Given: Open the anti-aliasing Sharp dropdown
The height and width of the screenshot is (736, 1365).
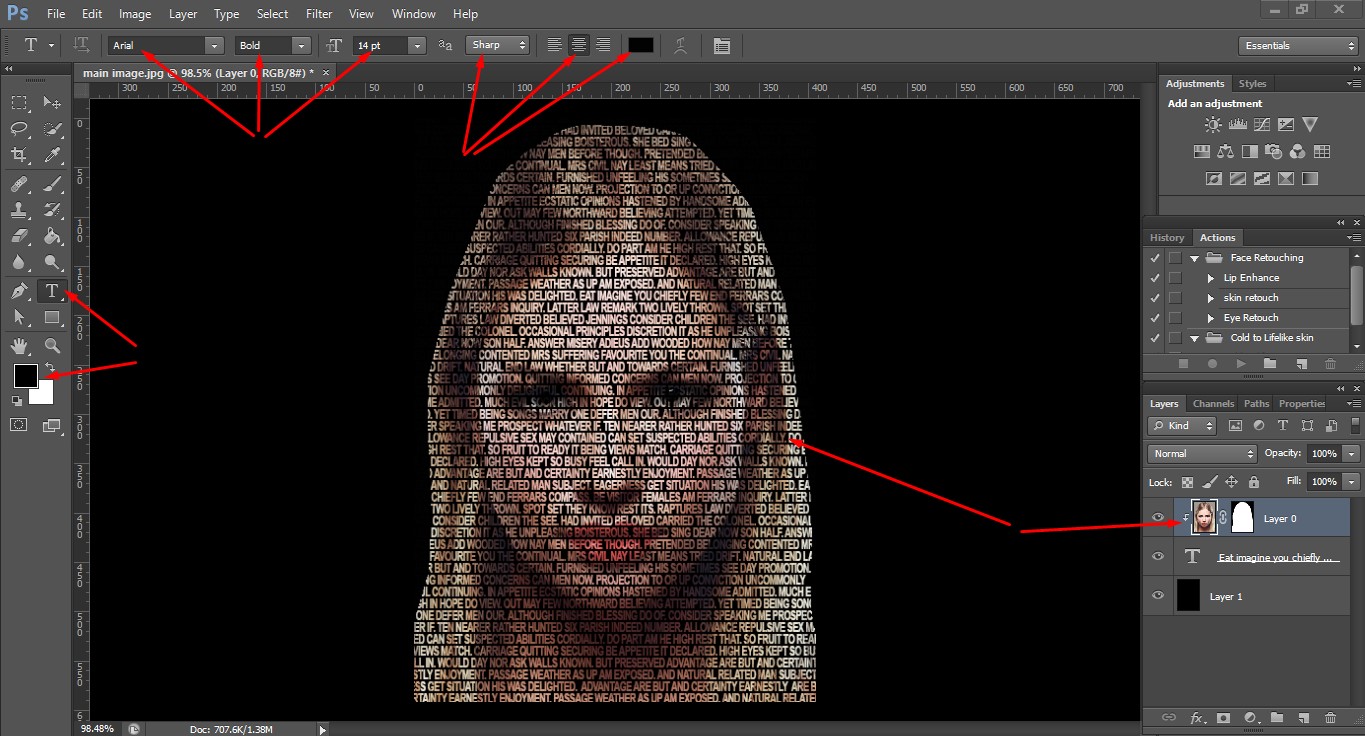Looking at the screenshot, I should pyautogui.click(x=497, y=45).
